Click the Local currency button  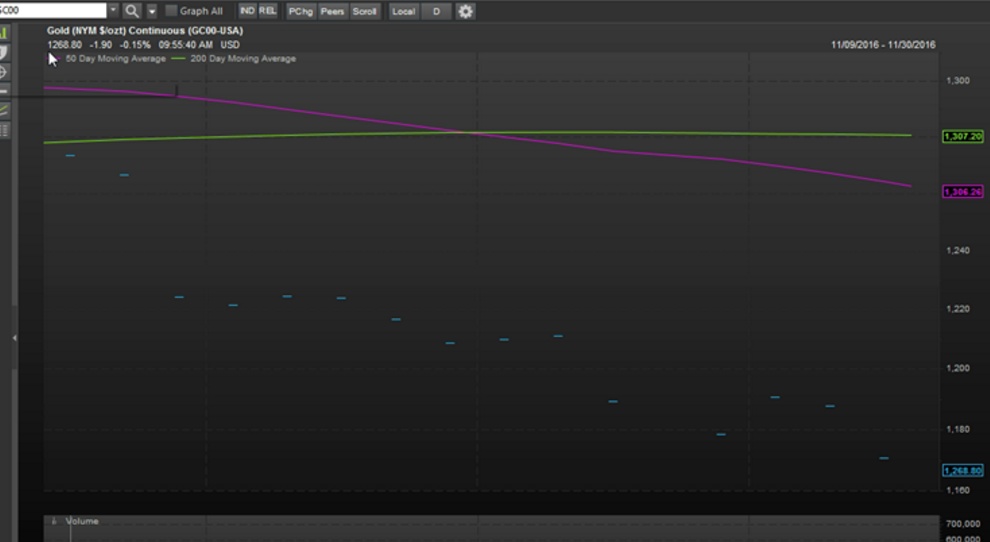[x=403, y=11]
